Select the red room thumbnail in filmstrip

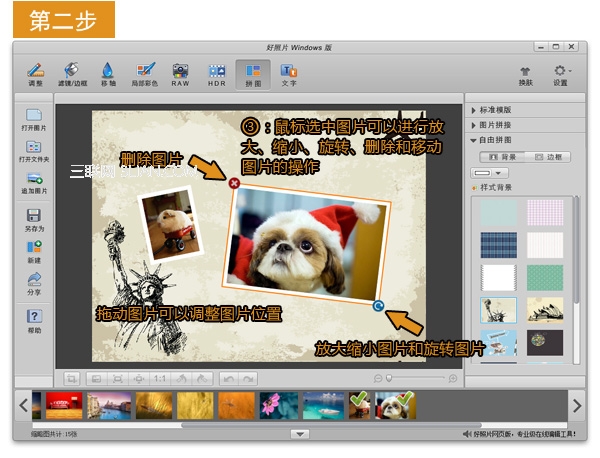pyautogui.click(x=64, y=406)
